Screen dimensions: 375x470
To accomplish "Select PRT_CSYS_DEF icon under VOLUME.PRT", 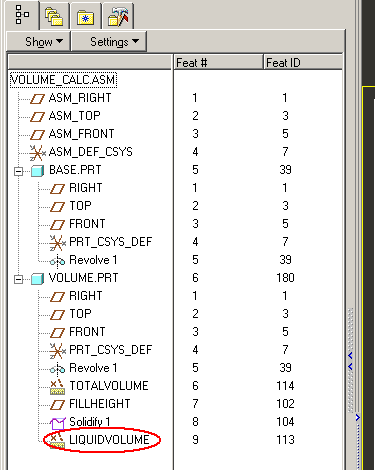I will pyautogui.click(x=57, y=351).
